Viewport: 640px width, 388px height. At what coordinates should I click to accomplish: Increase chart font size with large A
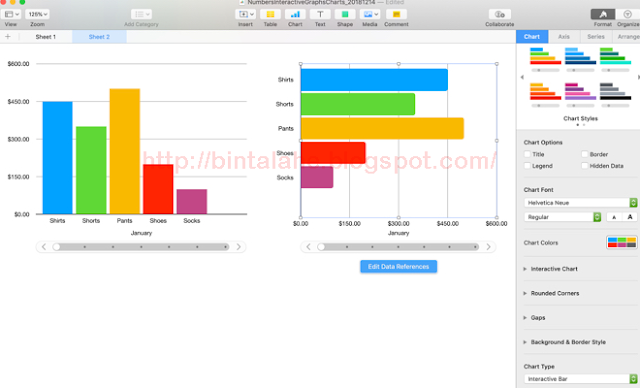click(x=630, y=217)
